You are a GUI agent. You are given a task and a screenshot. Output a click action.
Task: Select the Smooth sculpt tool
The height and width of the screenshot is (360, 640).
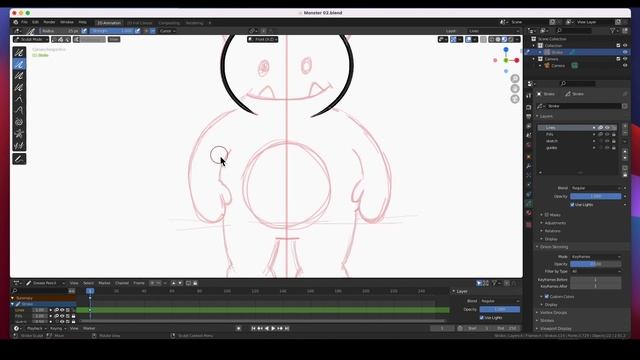pyautogui.click(x=19, y=53)
